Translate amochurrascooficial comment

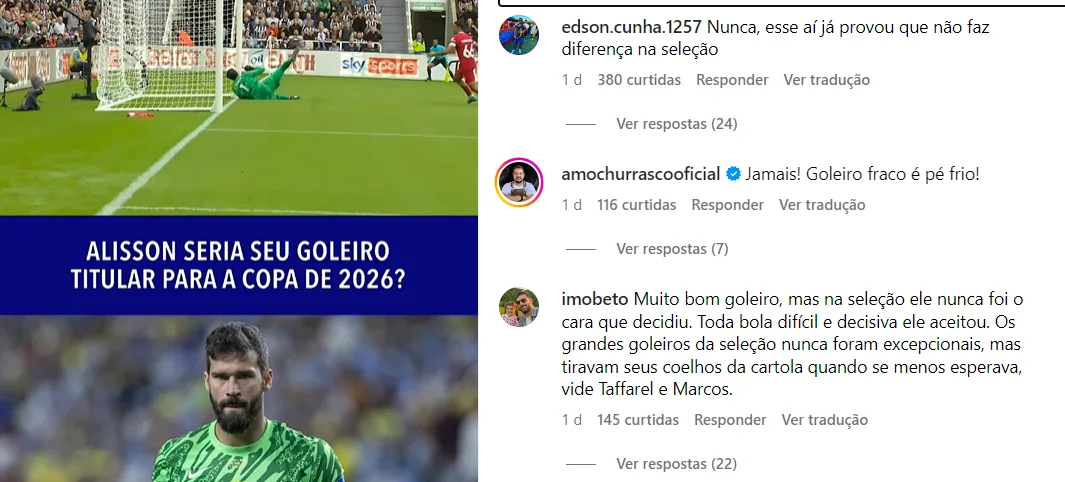click(822, 205)
